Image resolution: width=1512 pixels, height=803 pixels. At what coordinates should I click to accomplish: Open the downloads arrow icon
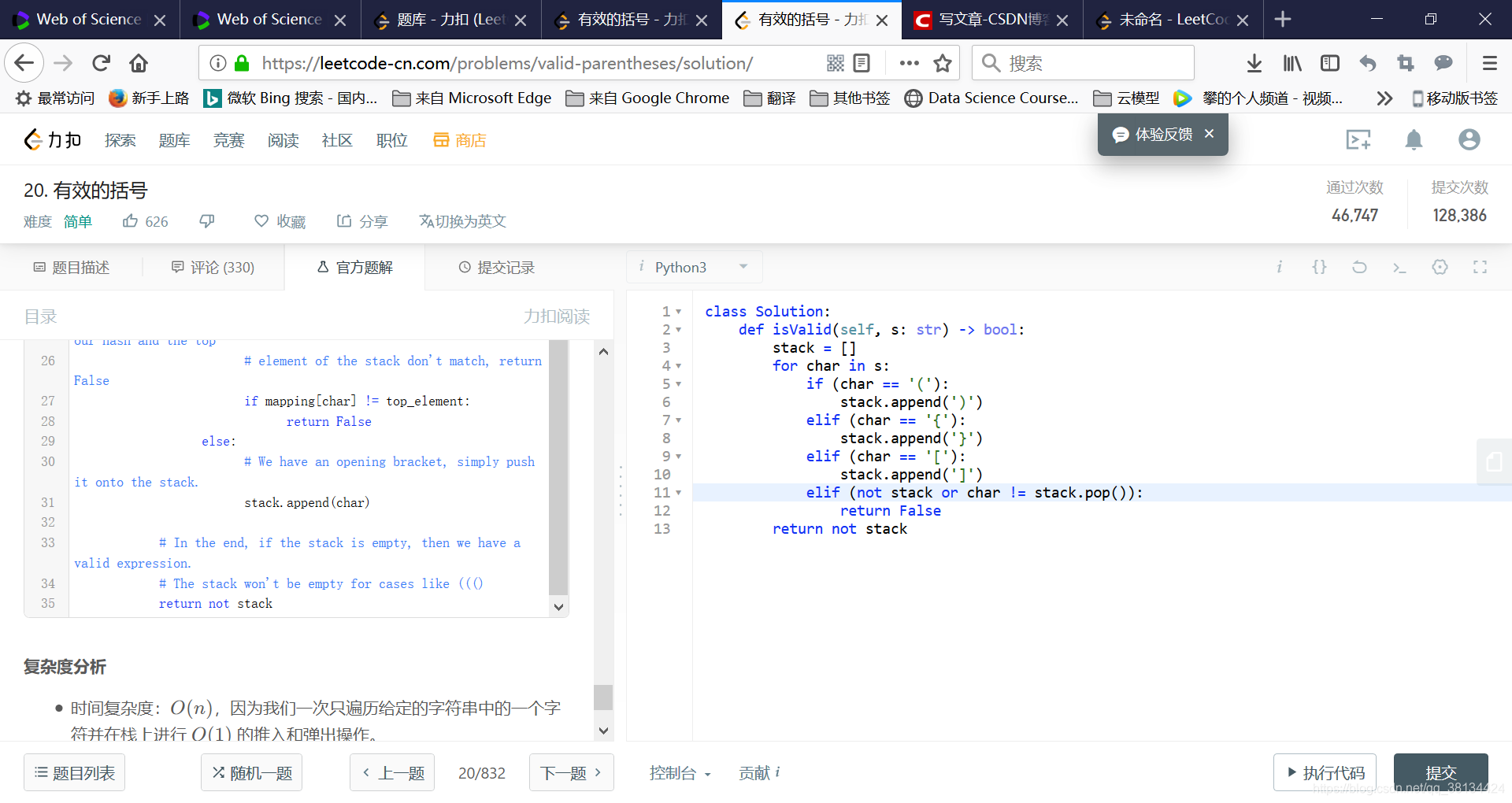tap(1254, 63)
